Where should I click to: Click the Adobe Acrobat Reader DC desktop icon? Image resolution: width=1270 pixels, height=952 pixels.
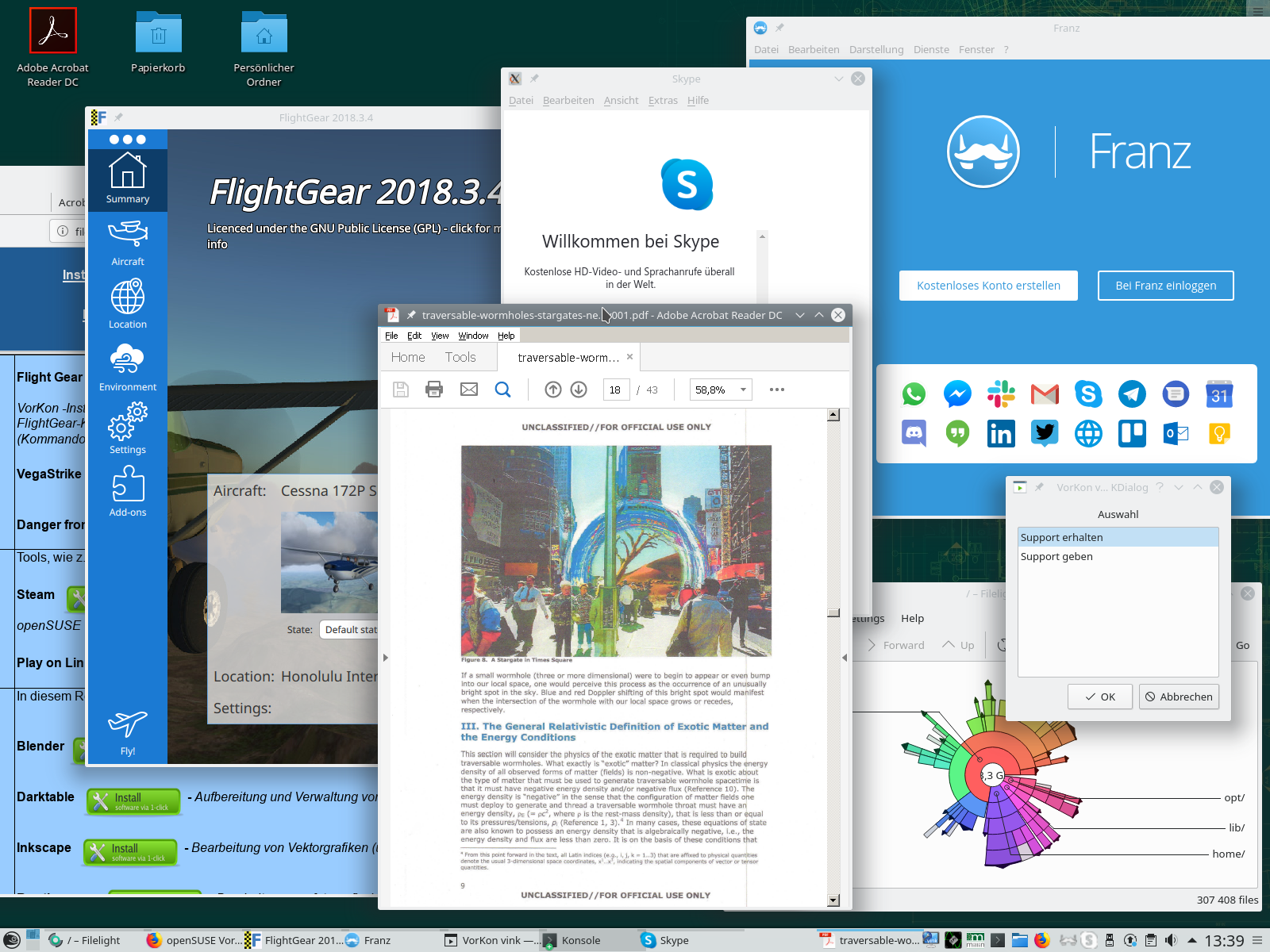[53, 48]
